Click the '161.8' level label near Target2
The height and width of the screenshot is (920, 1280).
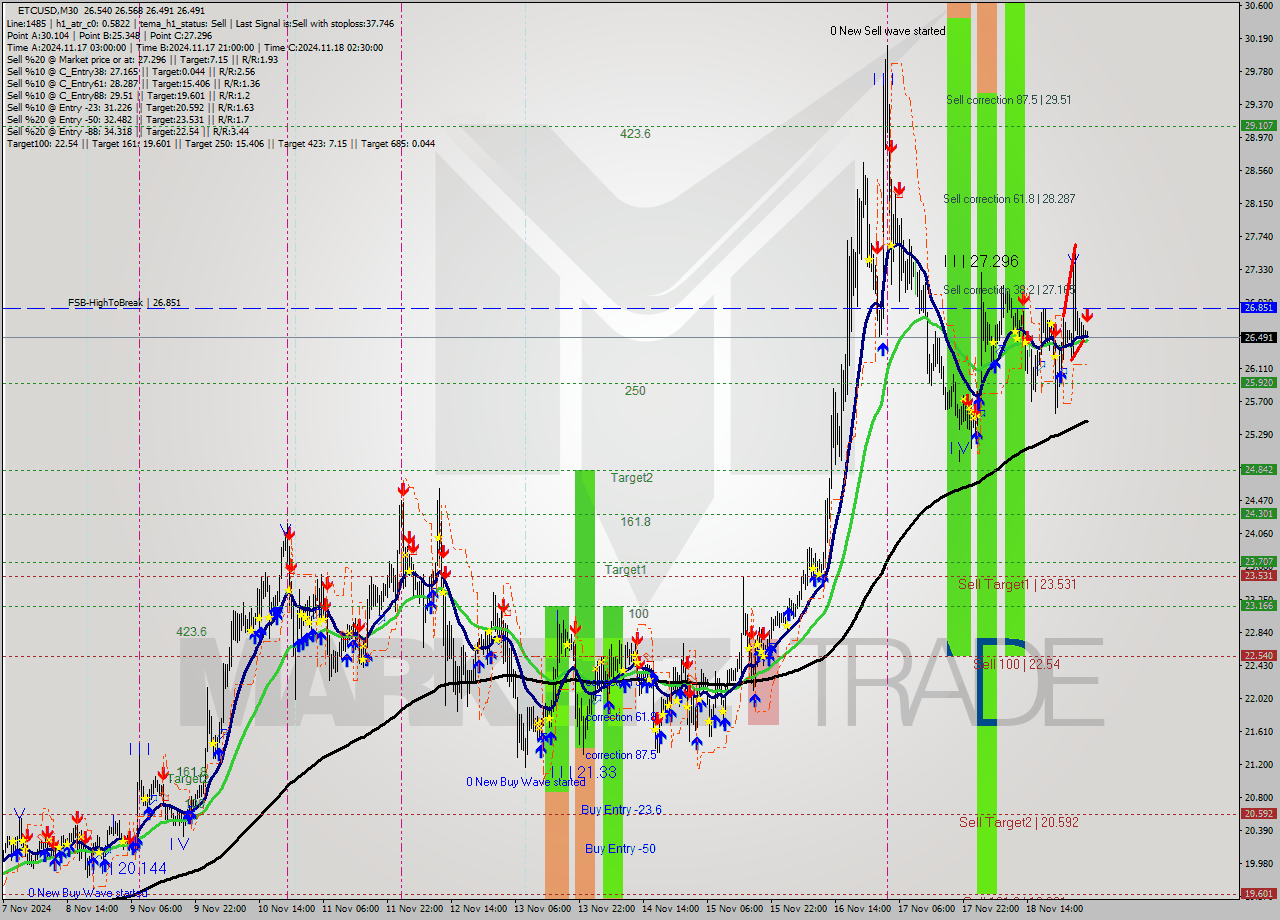[636, 522]
